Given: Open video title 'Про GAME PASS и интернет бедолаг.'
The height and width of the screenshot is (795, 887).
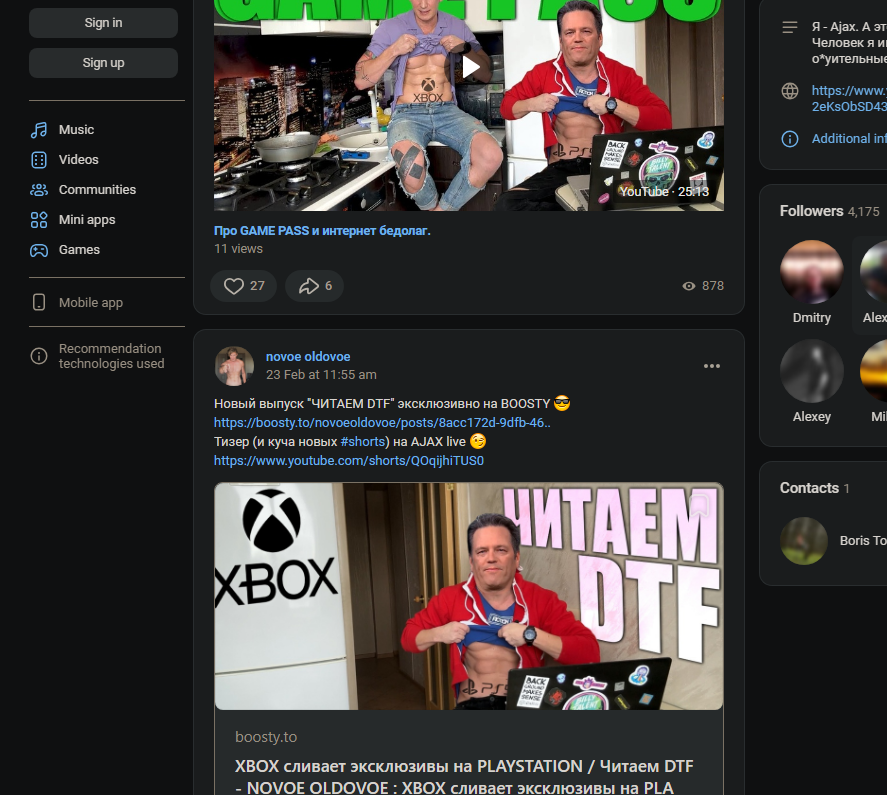Looking at the screenshot, I should (x=322, y=231).
